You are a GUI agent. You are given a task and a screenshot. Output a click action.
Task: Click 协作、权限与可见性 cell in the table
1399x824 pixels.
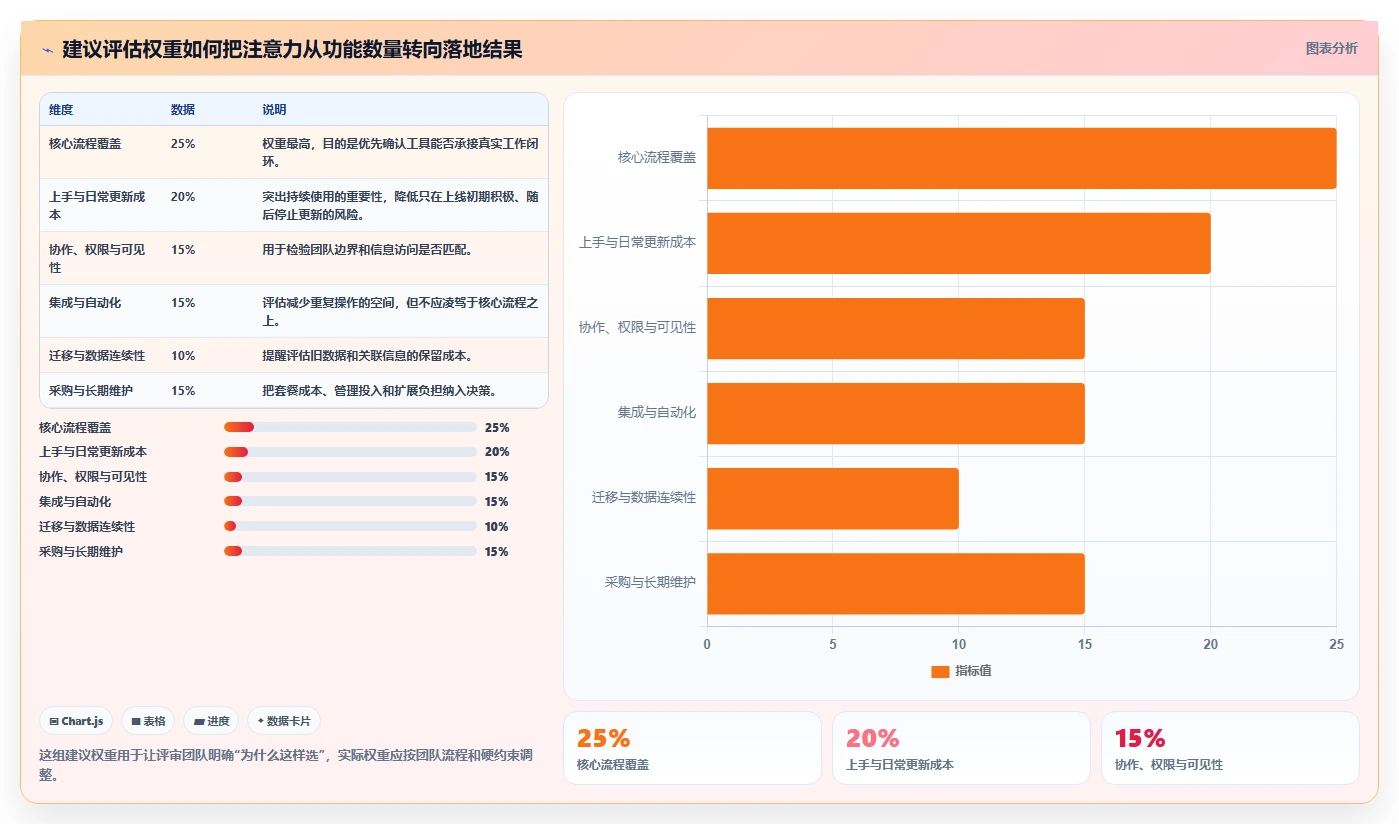(97, 259)
